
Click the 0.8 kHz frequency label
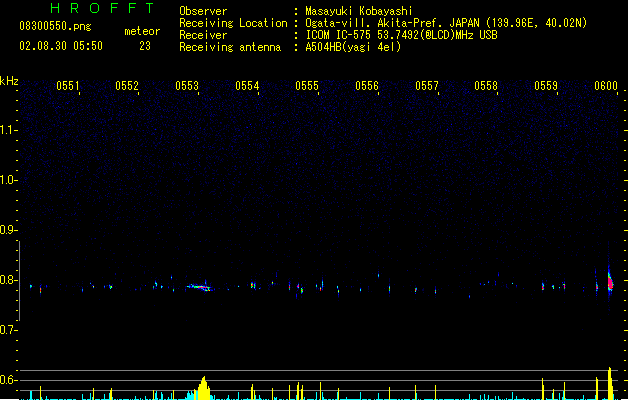click(8, 280)
